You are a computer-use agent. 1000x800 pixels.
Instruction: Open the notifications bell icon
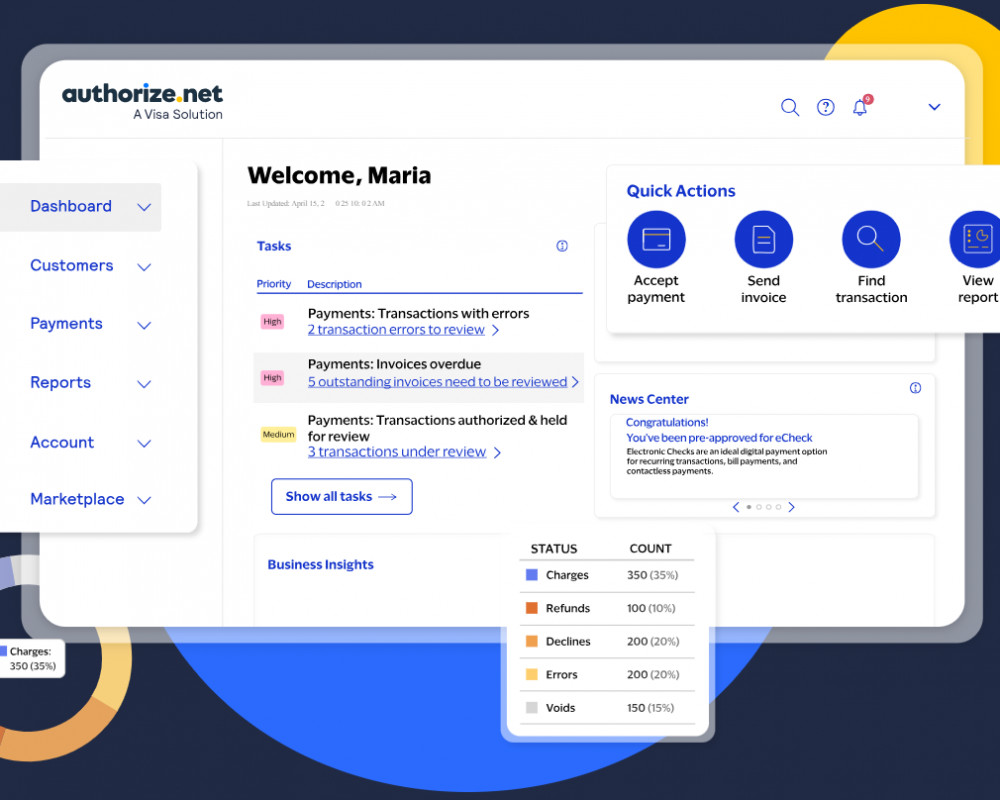860,107
